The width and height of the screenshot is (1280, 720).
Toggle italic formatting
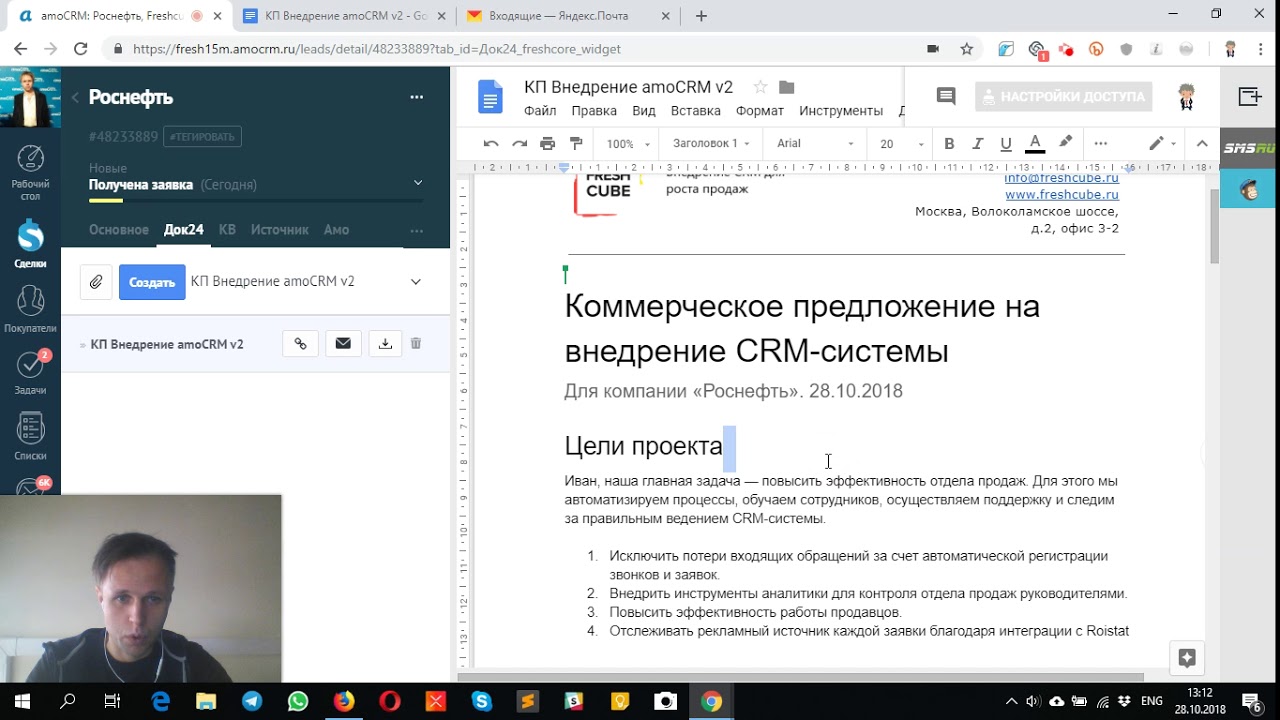click(978, 143)
